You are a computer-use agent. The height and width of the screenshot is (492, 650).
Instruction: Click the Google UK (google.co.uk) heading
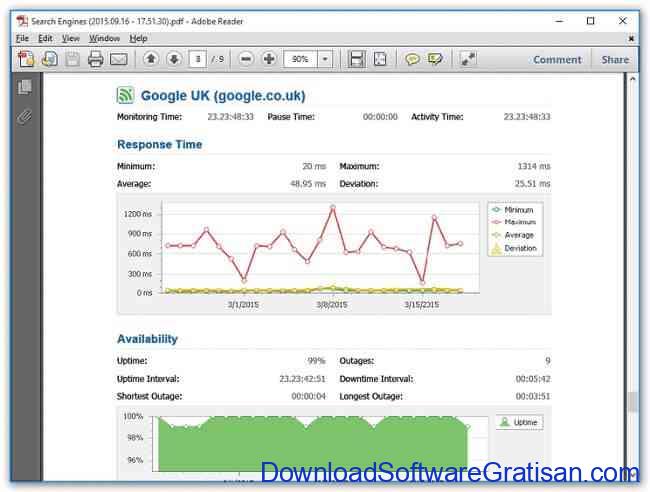pos(223,96)
